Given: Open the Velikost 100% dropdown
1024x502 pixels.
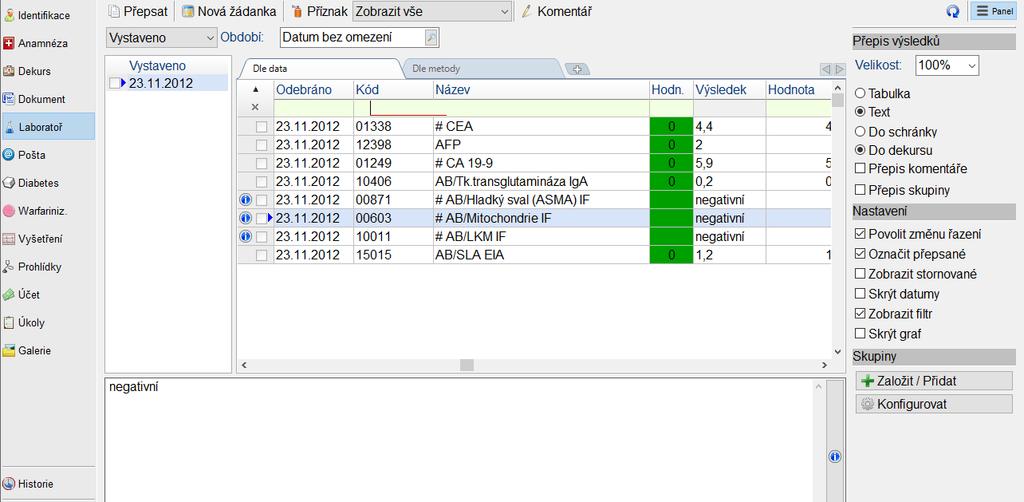Looking at the screenshot, I should (x=948, y=65).
